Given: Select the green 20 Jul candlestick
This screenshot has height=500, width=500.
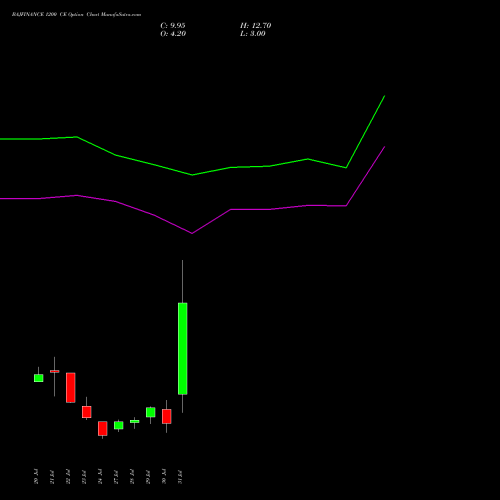Looking at the screenshot, I should click(38, 378).
